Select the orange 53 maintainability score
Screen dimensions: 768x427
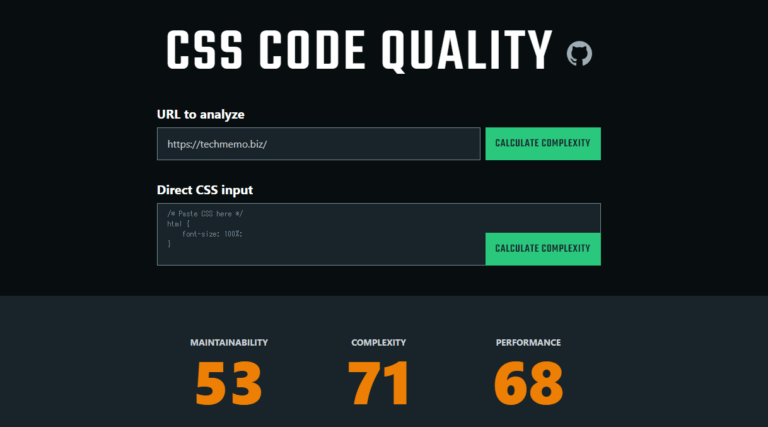(x=229, y=383)
